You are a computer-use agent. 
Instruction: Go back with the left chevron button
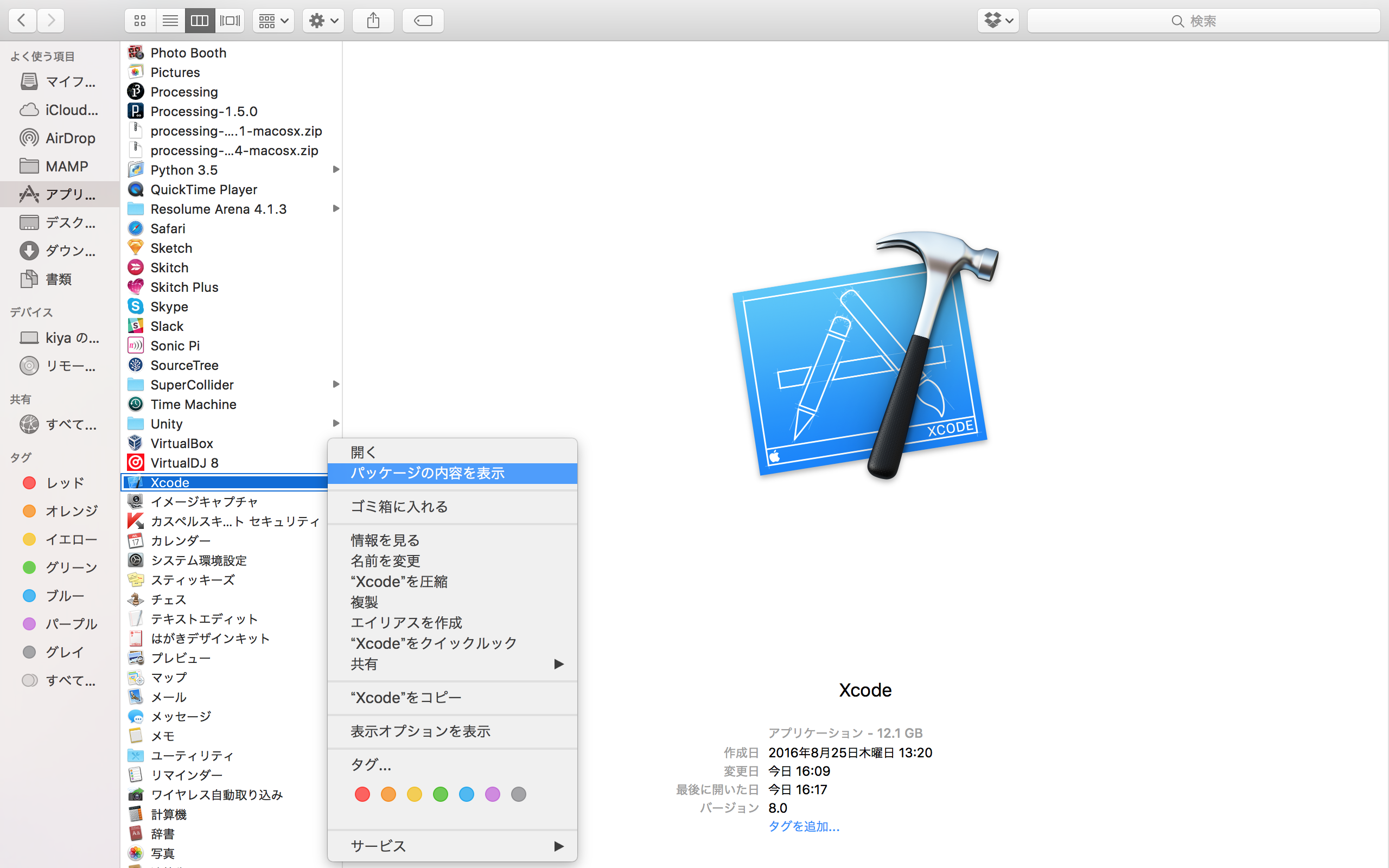tap(22, 21)
